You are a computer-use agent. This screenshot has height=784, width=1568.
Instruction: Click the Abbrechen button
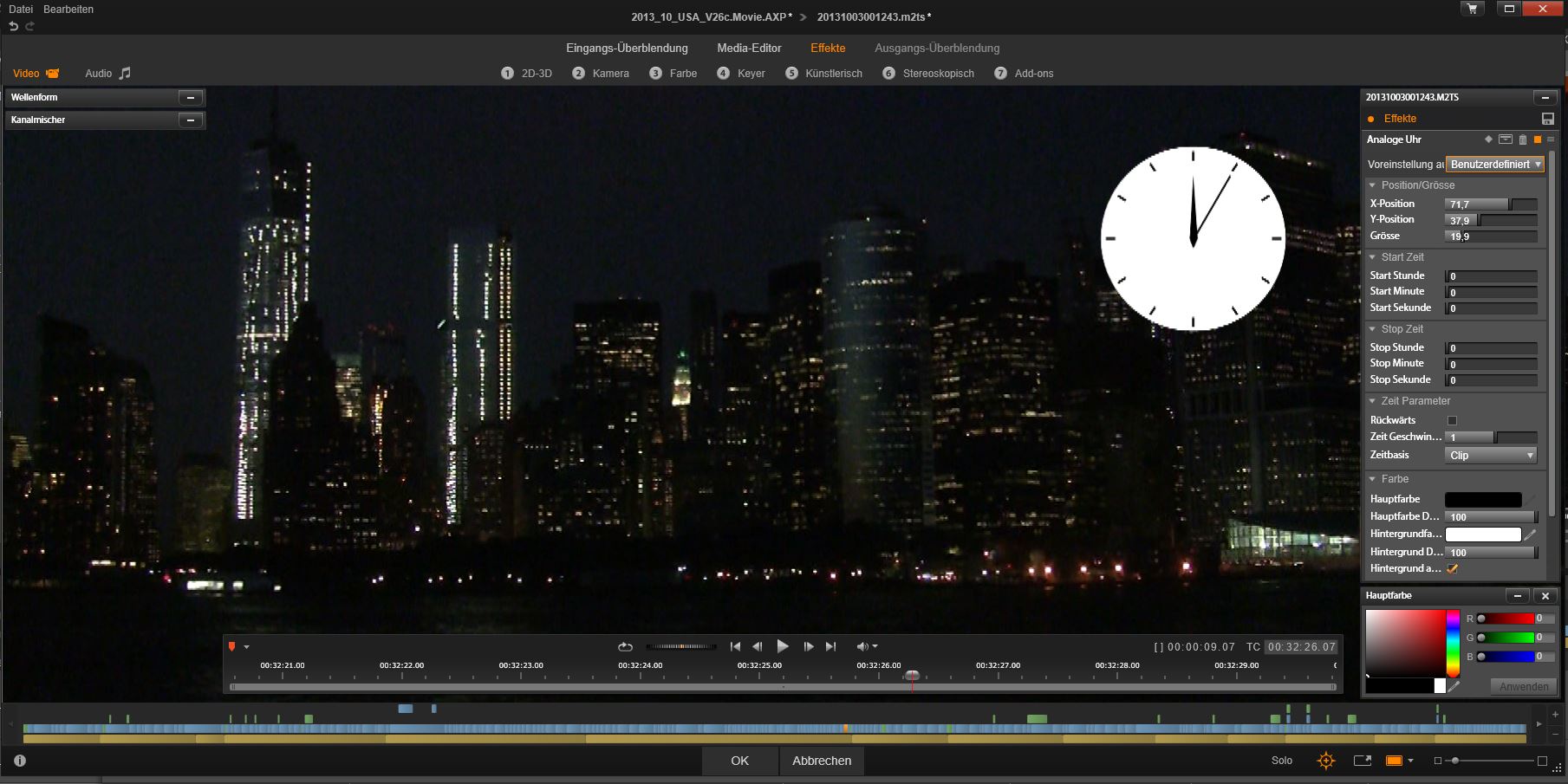coord(821,761)
